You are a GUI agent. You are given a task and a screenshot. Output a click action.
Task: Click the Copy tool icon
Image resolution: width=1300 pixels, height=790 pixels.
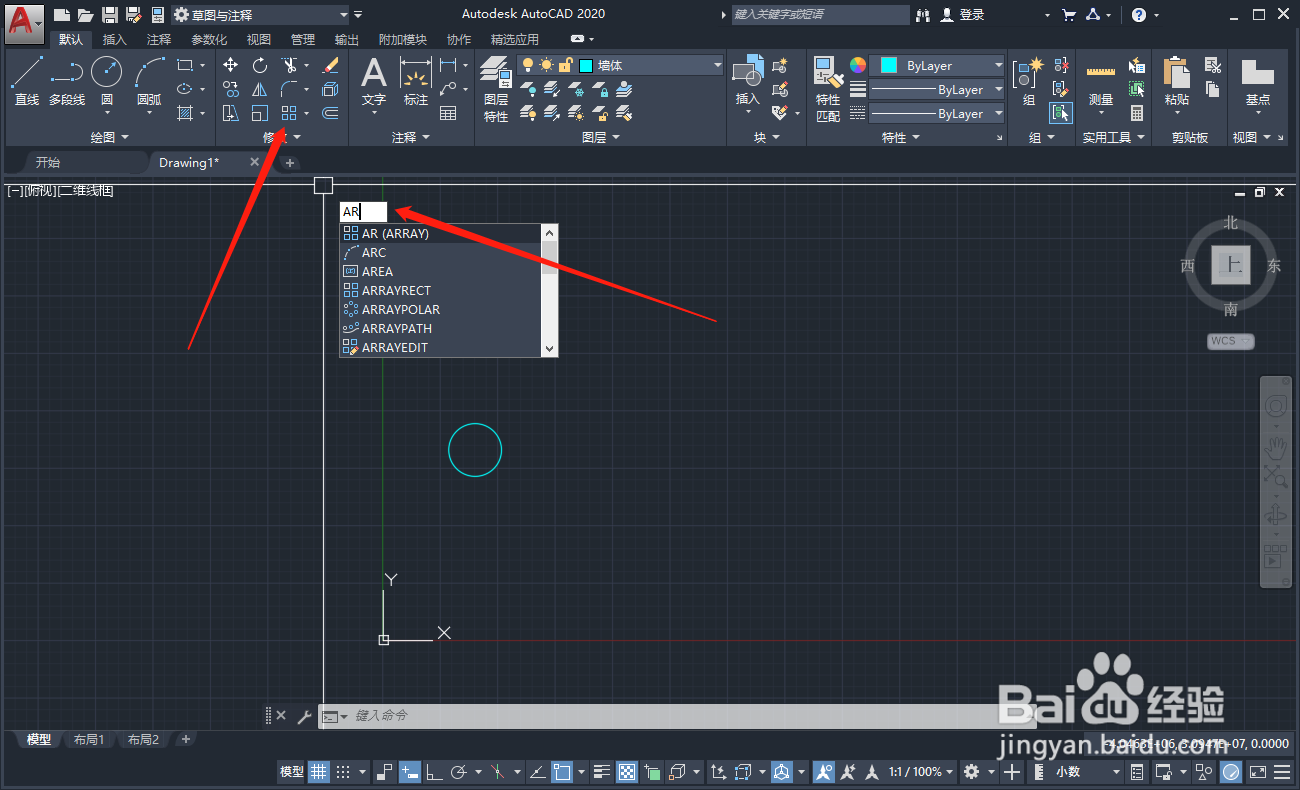pyautogui.click(x=231, y=89)
